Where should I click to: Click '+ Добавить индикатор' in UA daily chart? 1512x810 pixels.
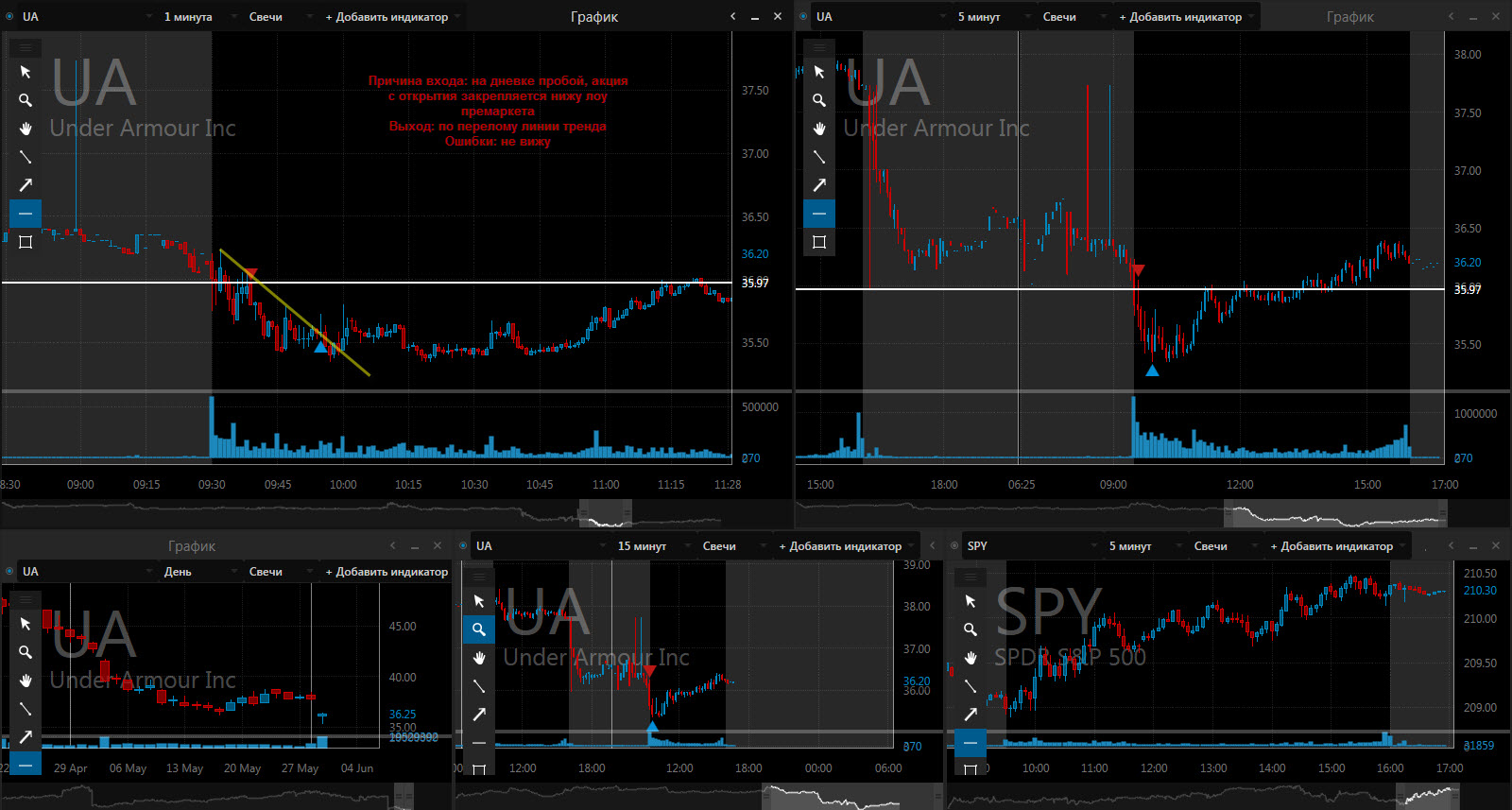pyautogui.click(x=387, y=571)
